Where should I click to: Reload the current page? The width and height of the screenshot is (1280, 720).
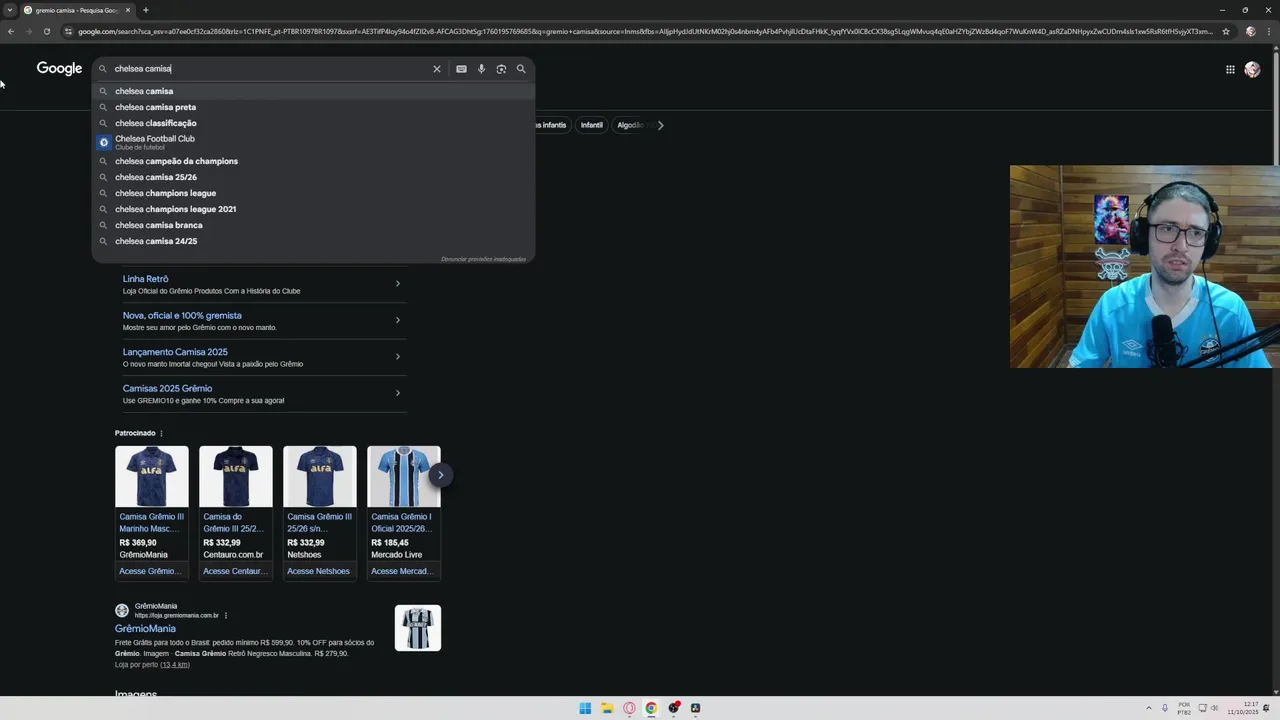click(46, 31)
